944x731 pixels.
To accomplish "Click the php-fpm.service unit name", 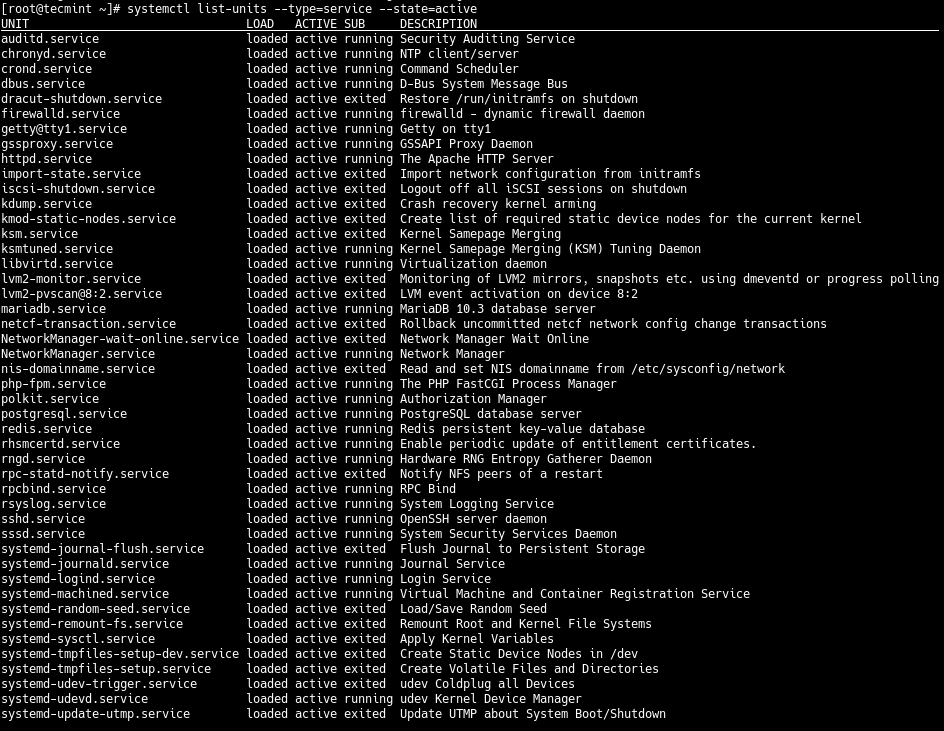I will tap(53, 384).
